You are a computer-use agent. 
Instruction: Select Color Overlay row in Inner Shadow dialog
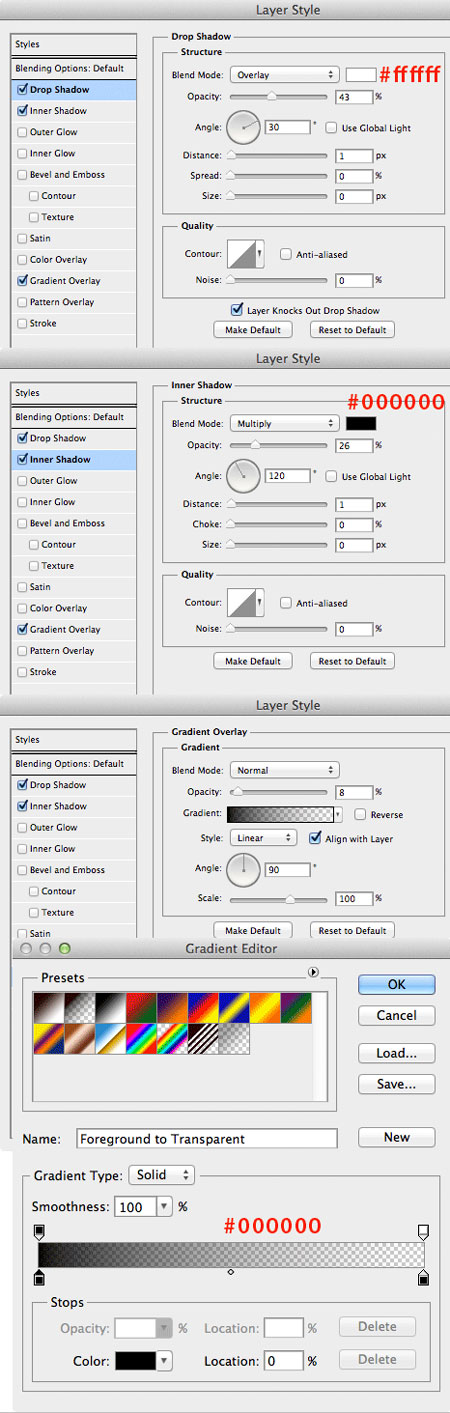73,608
